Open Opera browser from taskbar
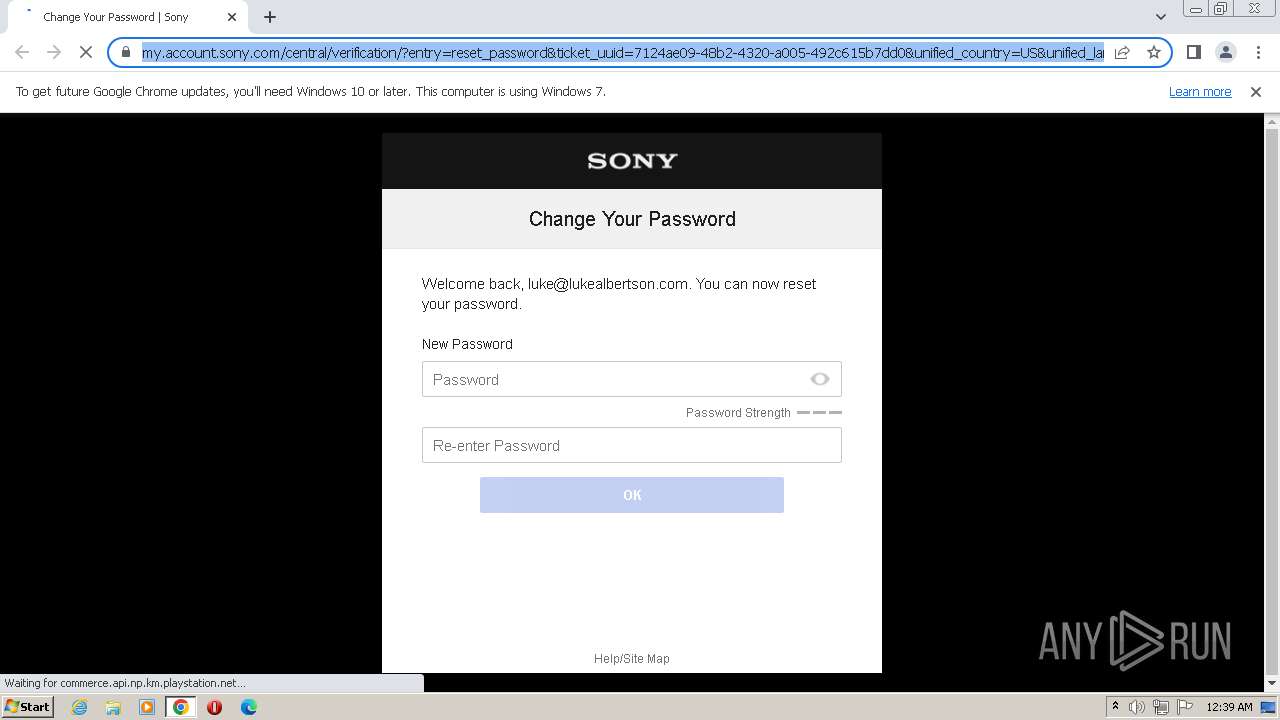Screen dimensions: 1280x720 (214, 707)
